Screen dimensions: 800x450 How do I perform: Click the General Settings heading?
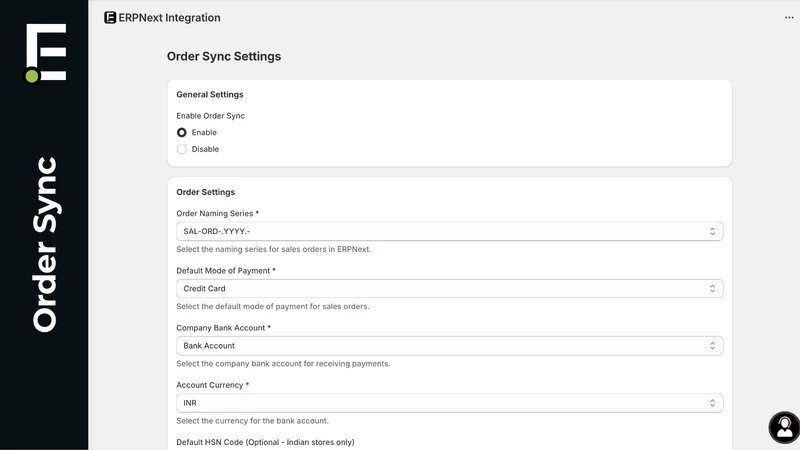tap(210, 94)
